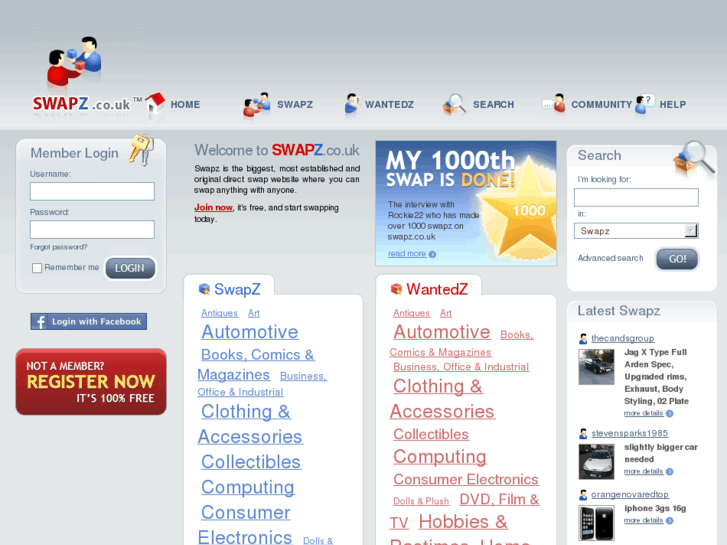
Task: Open WantedZ Automotive category
Action: 441,332
